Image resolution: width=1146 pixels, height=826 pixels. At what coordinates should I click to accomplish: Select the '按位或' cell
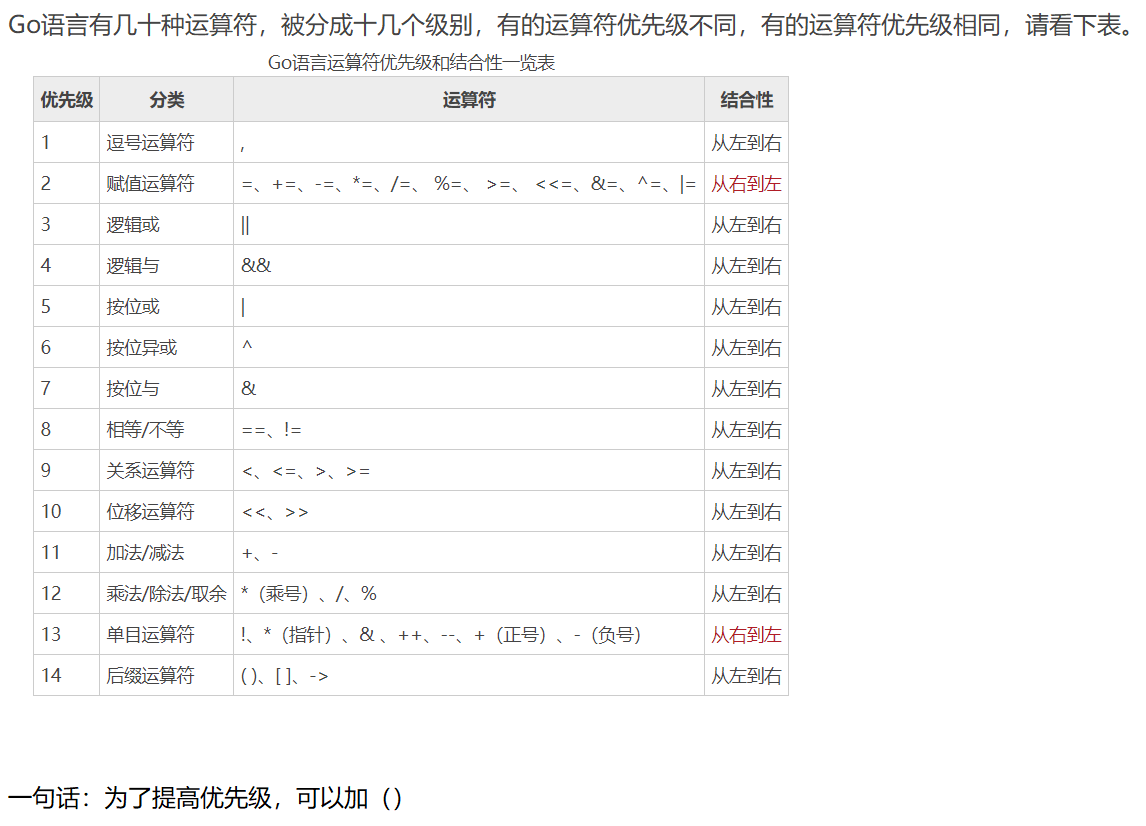pyautogui.click(x=167, y=306)
